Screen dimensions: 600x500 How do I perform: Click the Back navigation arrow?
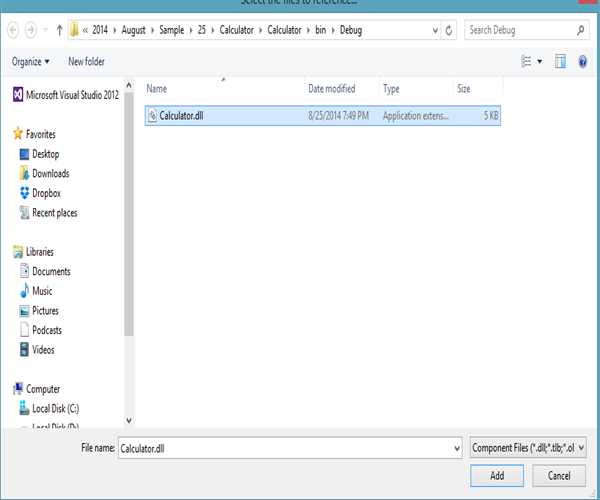tap(13, 30)
